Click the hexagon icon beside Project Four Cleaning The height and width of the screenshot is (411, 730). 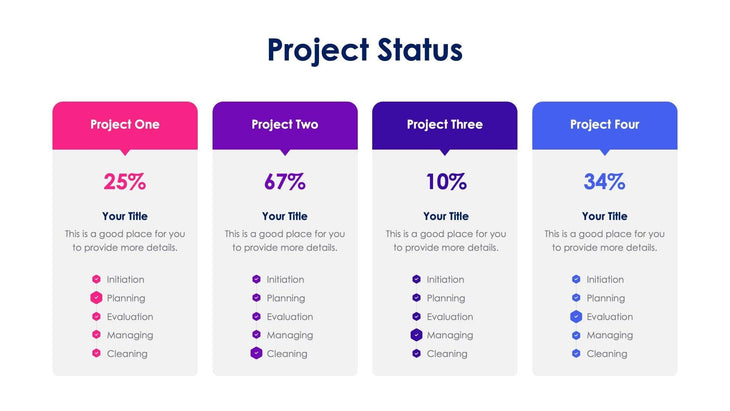[576, 353]
